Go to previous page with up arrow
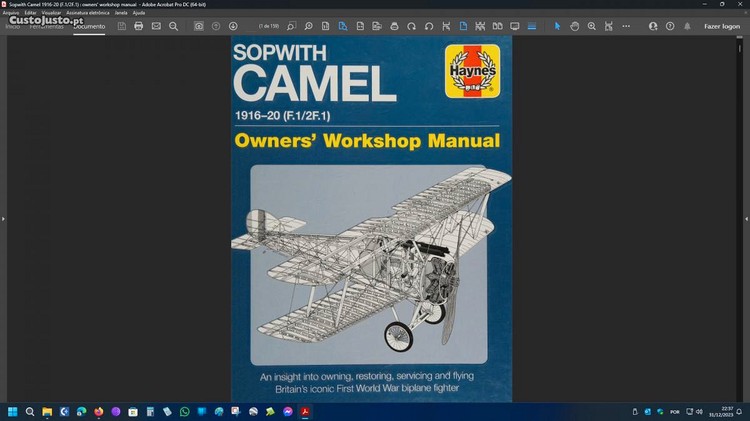750x421 pixels. pyautogui.click(x=216, y=26)
